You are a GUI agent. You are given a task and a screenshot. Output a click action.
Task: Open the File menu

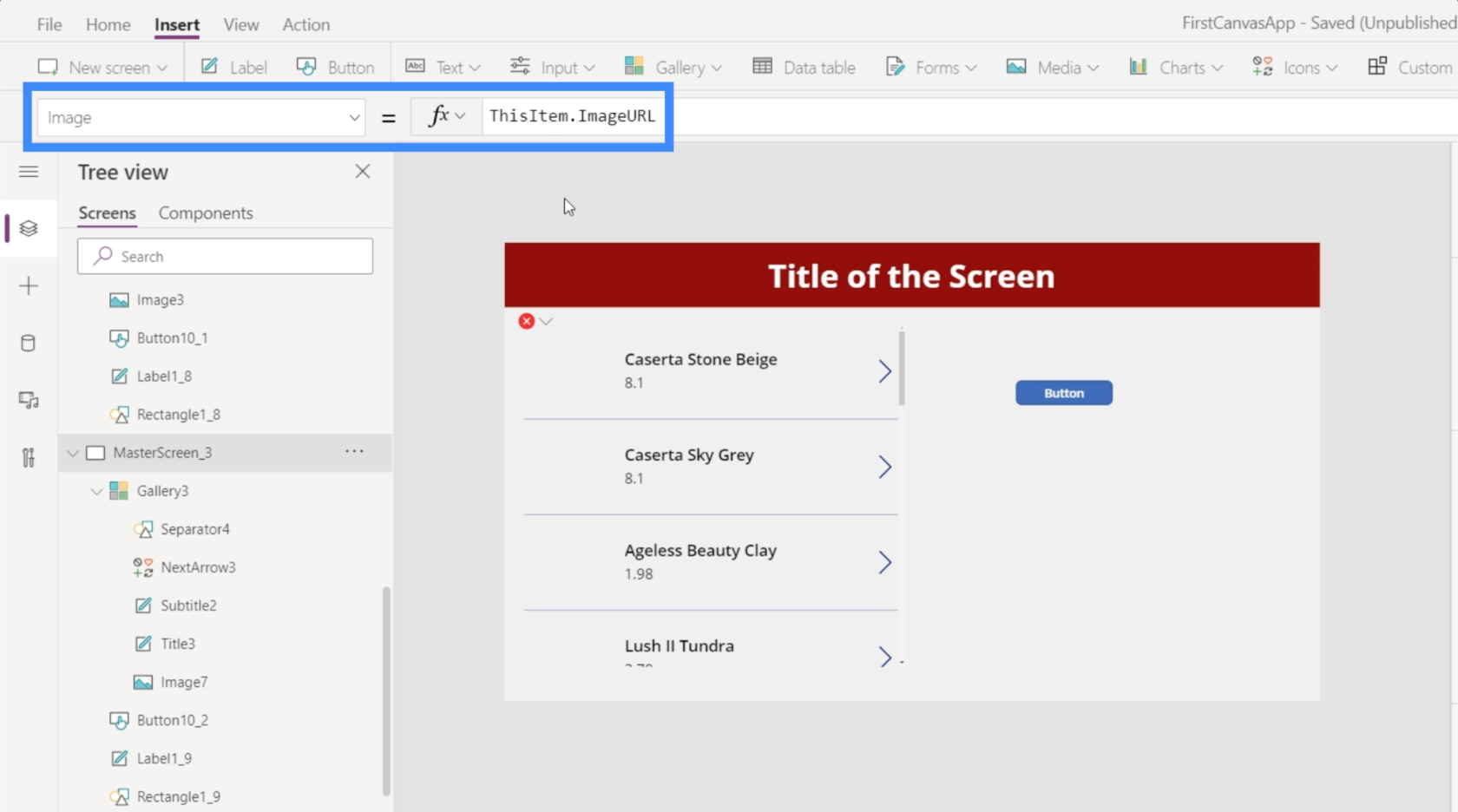click(x=49, y=24)
